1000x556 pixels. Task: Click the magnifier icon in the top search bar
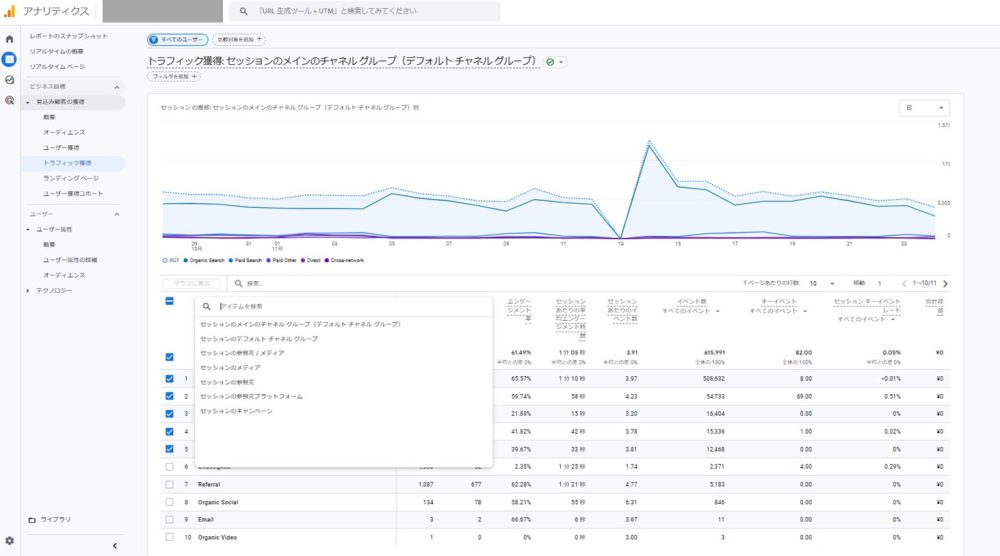(243, 11)
